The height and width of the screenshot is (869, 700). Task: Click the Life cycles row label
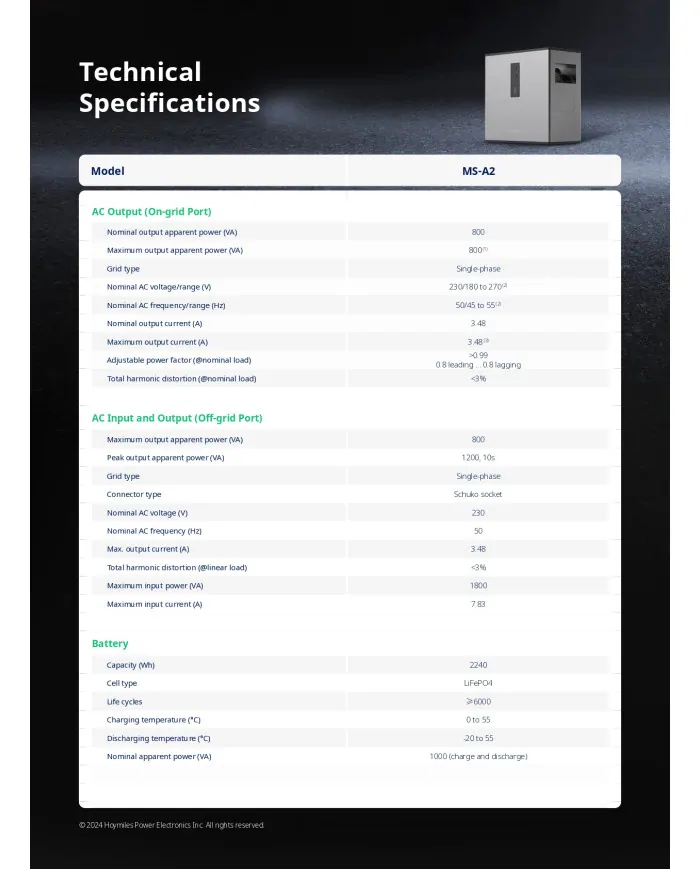pos(124,702)
